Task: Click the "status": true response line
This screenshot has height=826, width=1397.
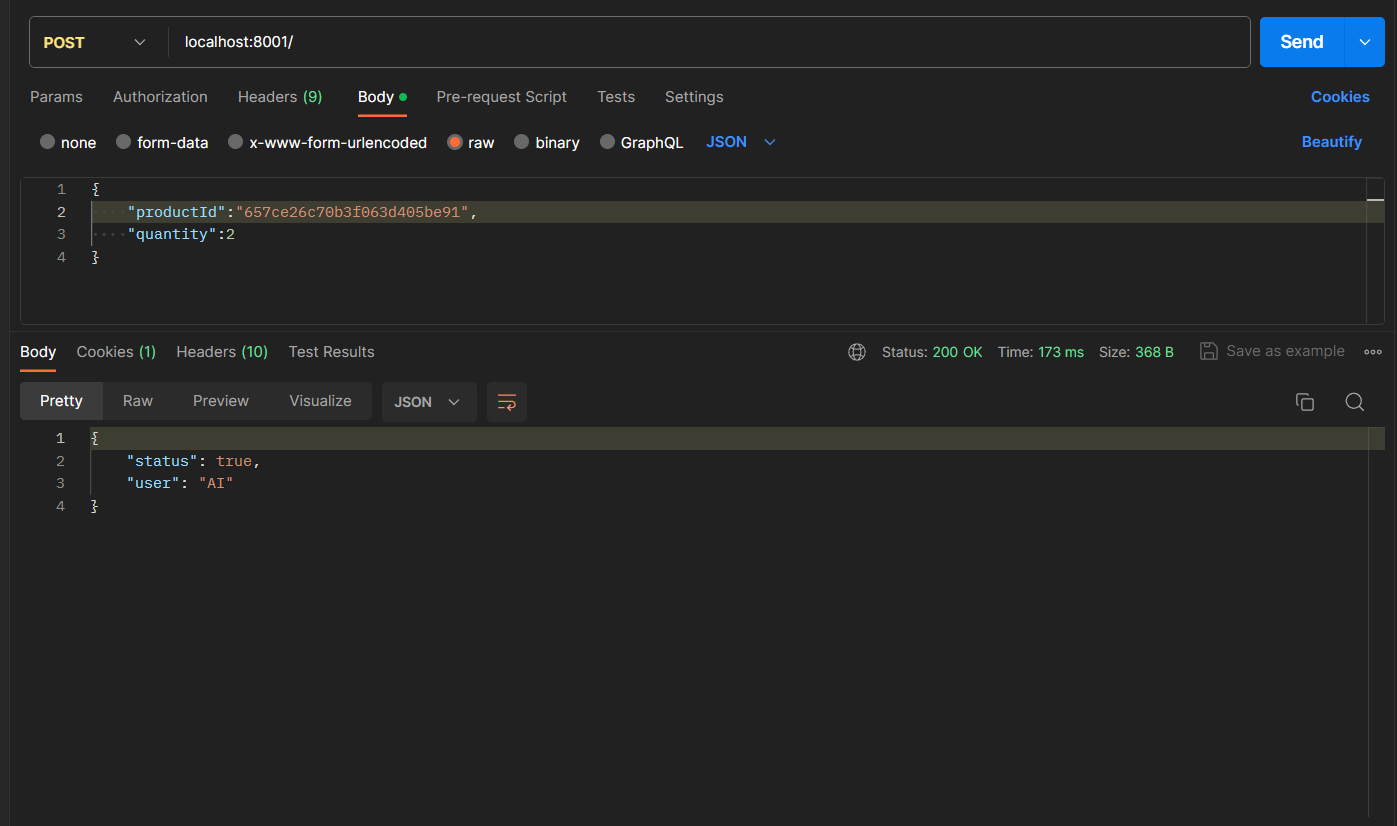Action: point(729,461)
